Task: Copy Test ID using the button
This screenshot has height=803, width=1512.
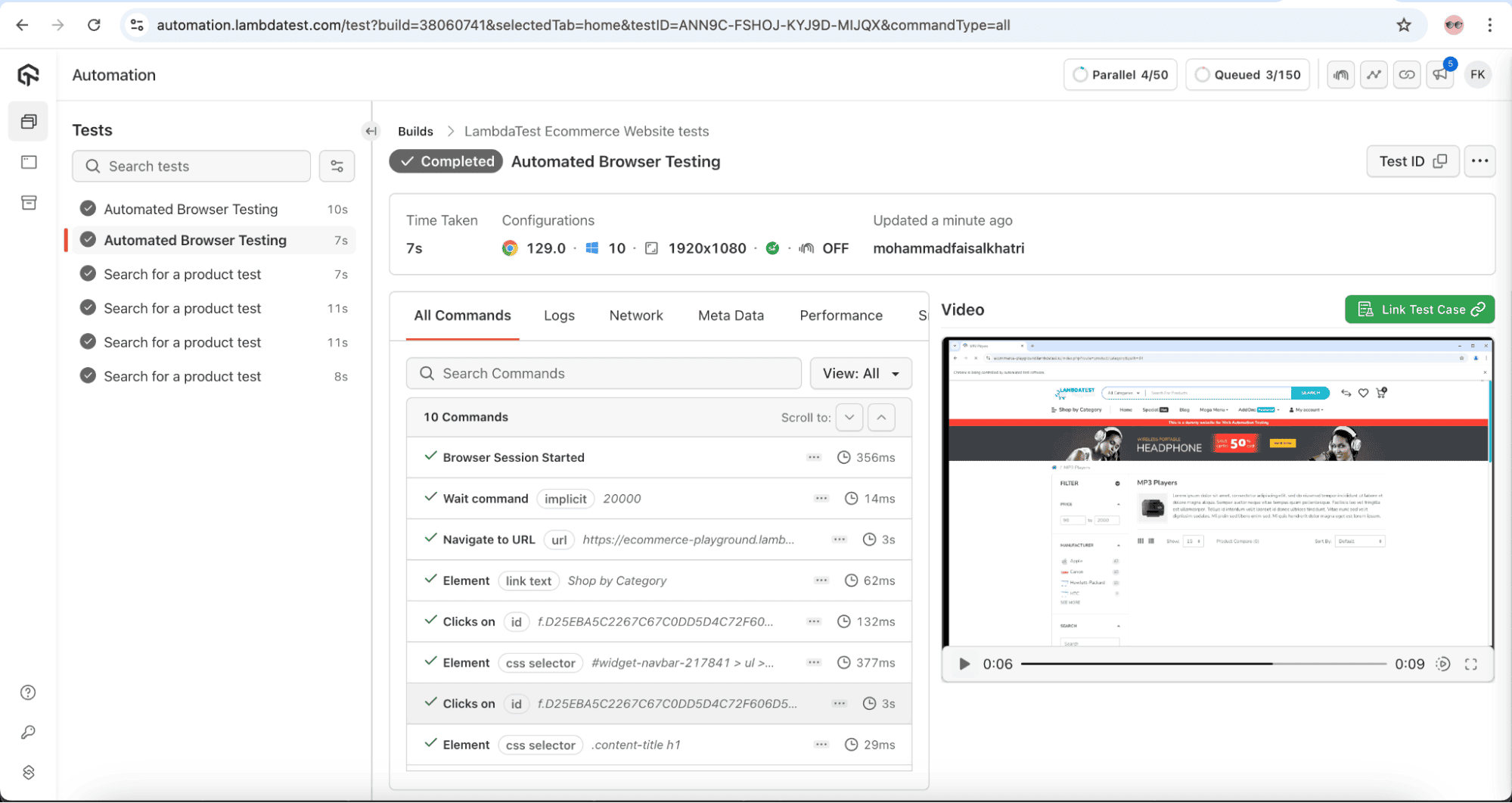Action: [x=1412, y=161]
